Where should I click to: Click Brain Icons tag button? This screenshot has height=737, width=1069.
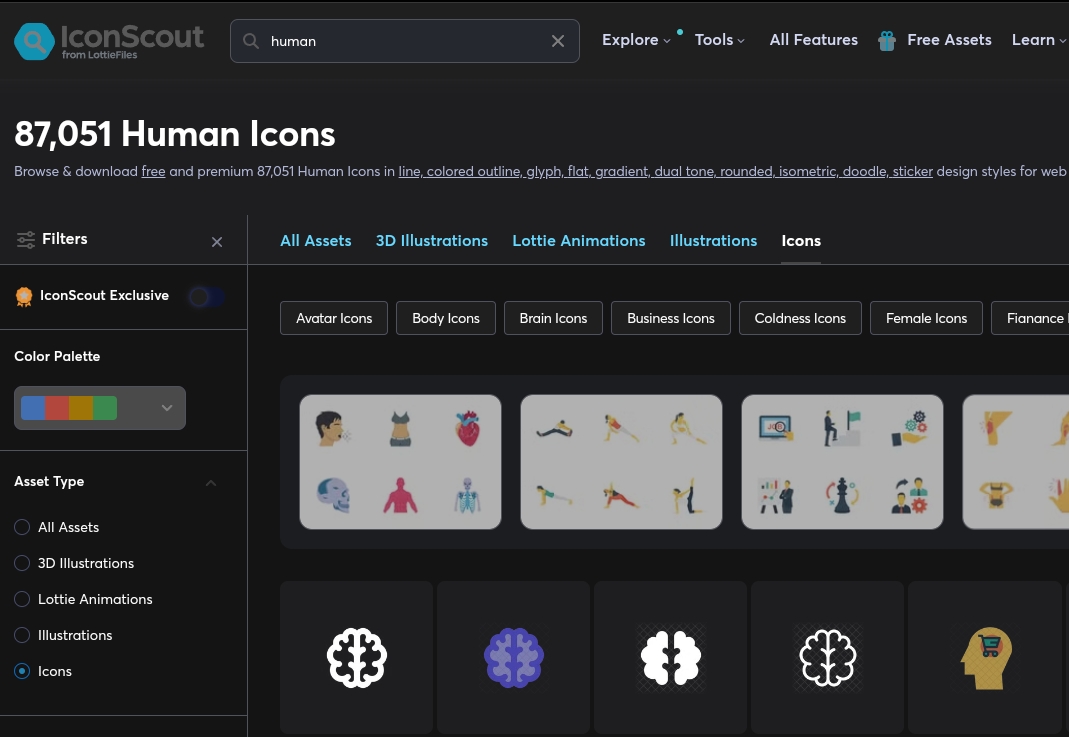point(553,318)
